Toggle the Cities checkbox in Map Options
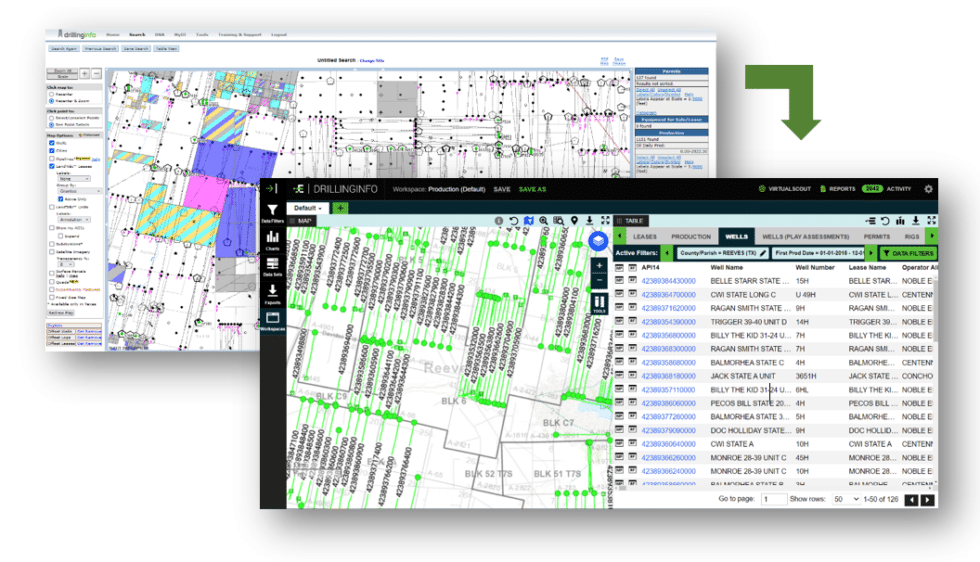 [51, 151]
